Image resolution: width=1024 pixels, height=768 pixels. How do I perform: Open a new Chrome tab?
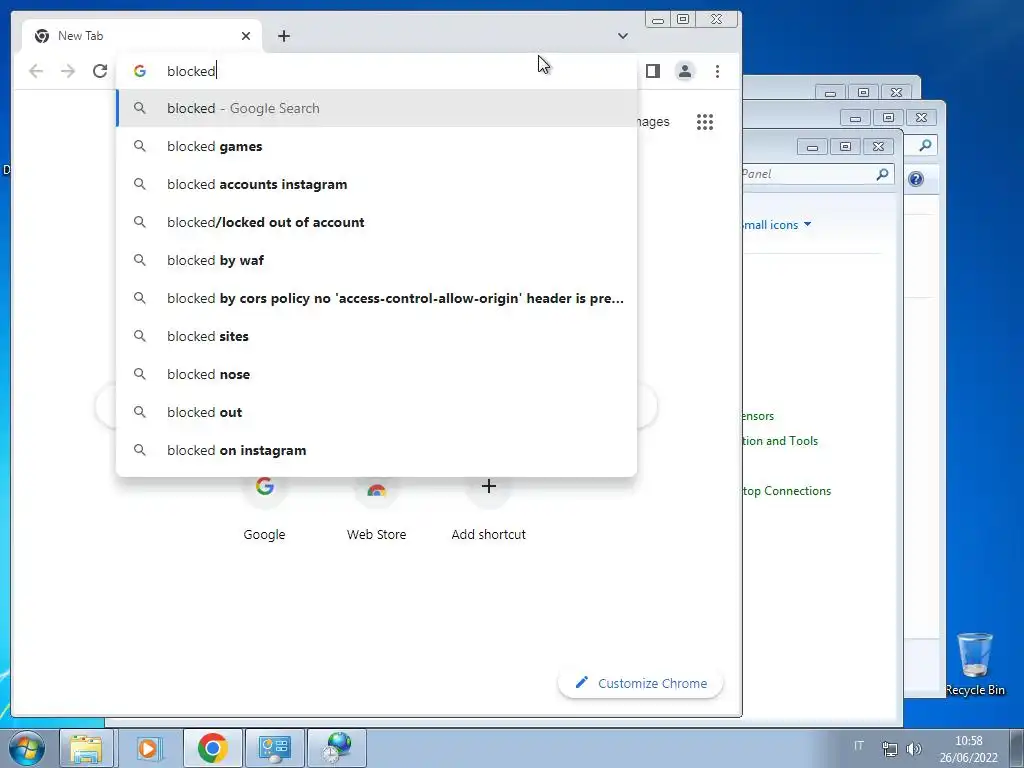[283, 36]
